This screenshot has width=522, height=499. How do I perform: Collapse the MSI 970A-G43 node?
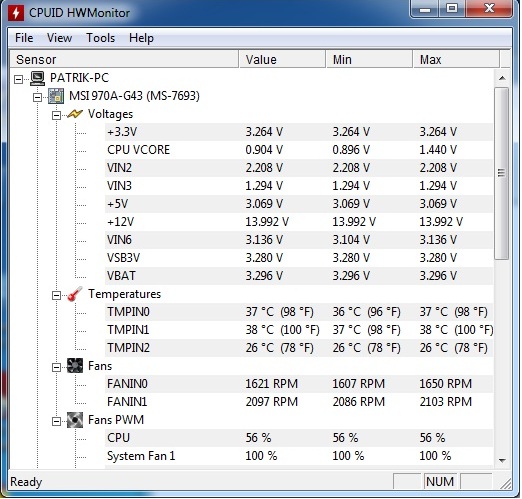[38, 97]
